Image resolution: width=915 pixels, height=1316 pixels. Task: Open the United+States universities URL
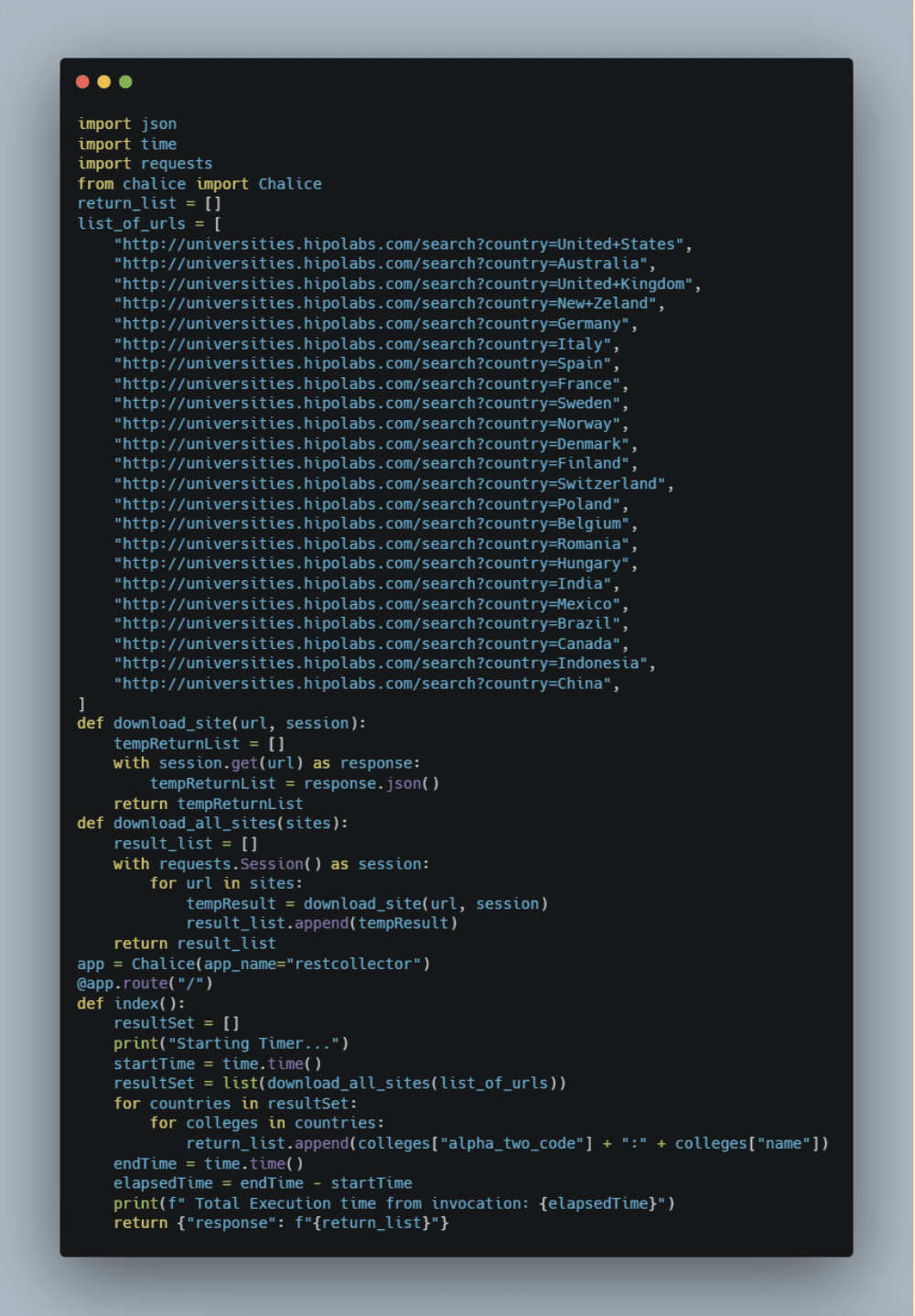(399, 244)
